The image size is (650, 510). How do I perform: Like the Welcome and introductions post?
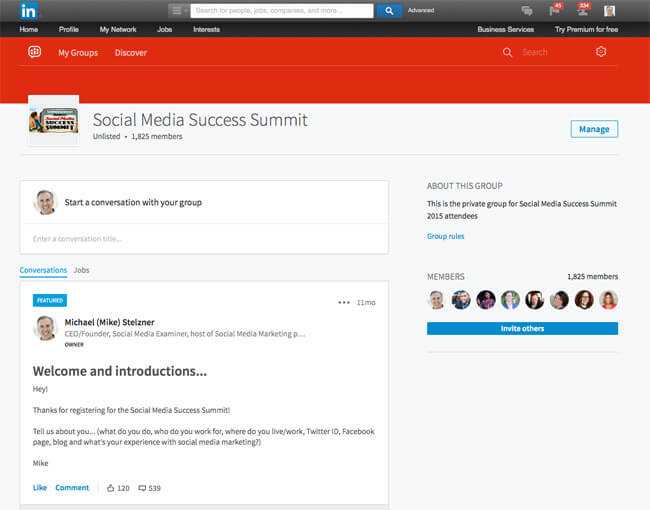tap(40, 488)
